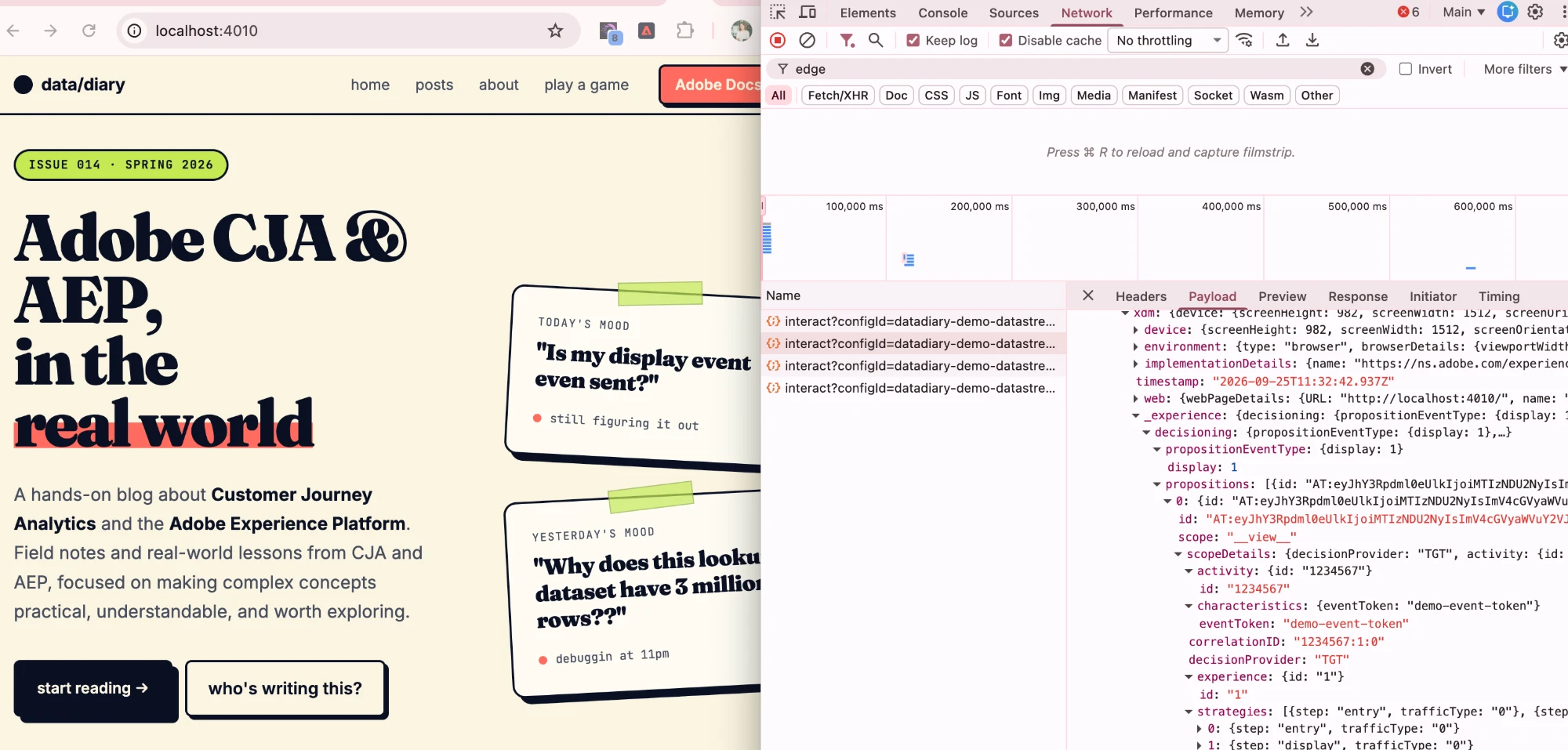Filter requests by JS
Screen dimensions: 1568x750
coord(972,96)
